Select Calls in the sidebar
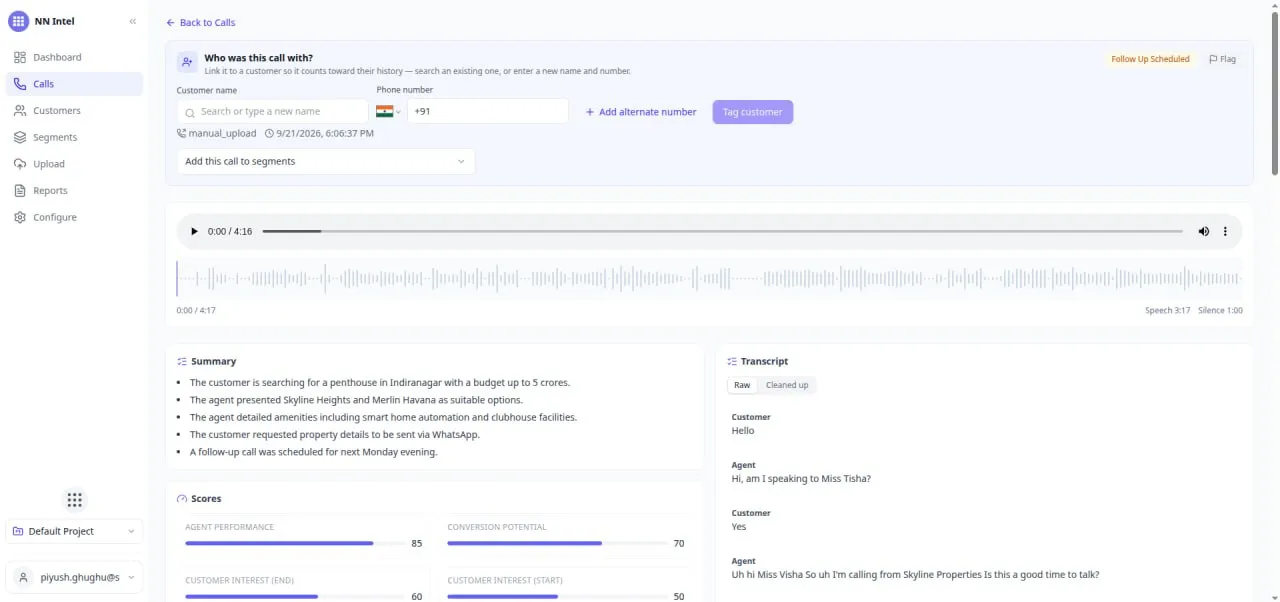 [74, 84]
